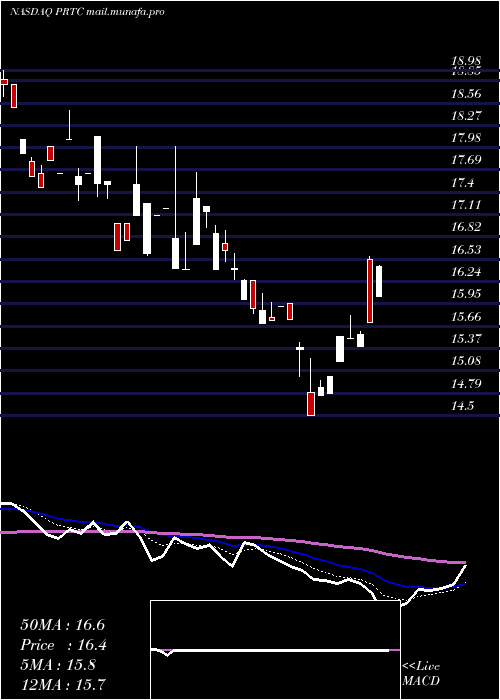Viewport: 500px width, 700px height.
Task: Select the 14.79 price axis label
Action: (467, 383)
